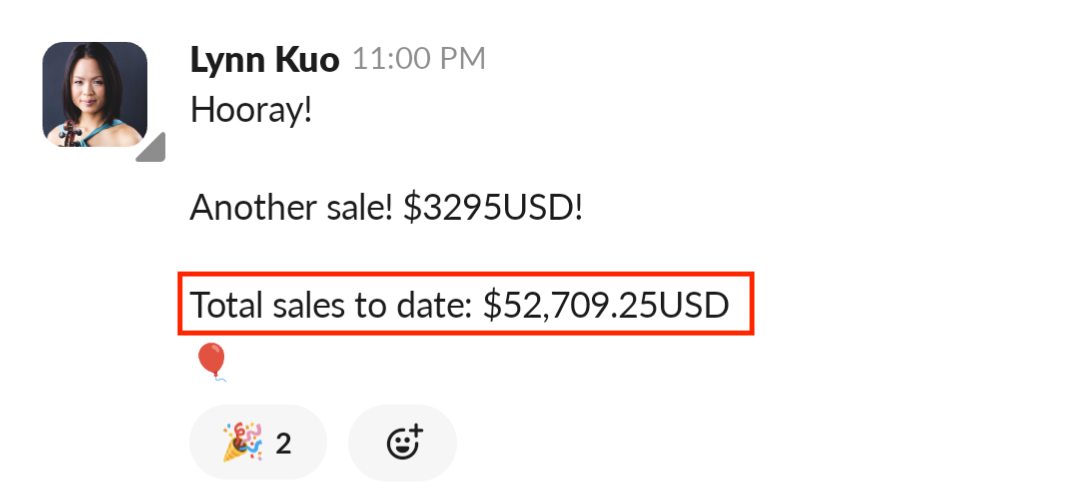Viewport: 1080px width, 504px height.
Task: Click the face in the profile picture
Action: pyautogui.click(x=93, y=85)
